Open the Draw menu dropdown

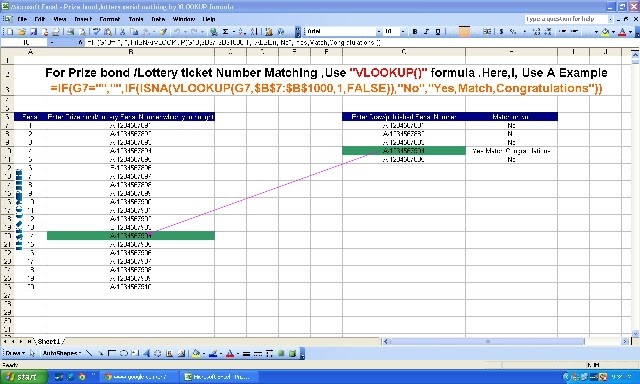click(x=16, y=353)
